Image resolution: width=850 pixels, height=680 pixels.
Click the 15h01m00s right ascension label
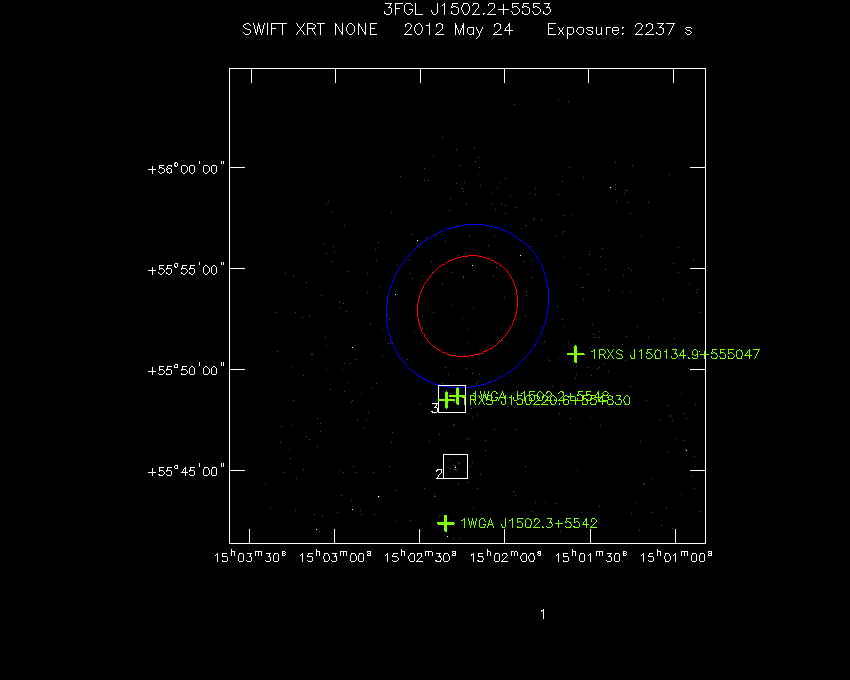click(676, 556)
